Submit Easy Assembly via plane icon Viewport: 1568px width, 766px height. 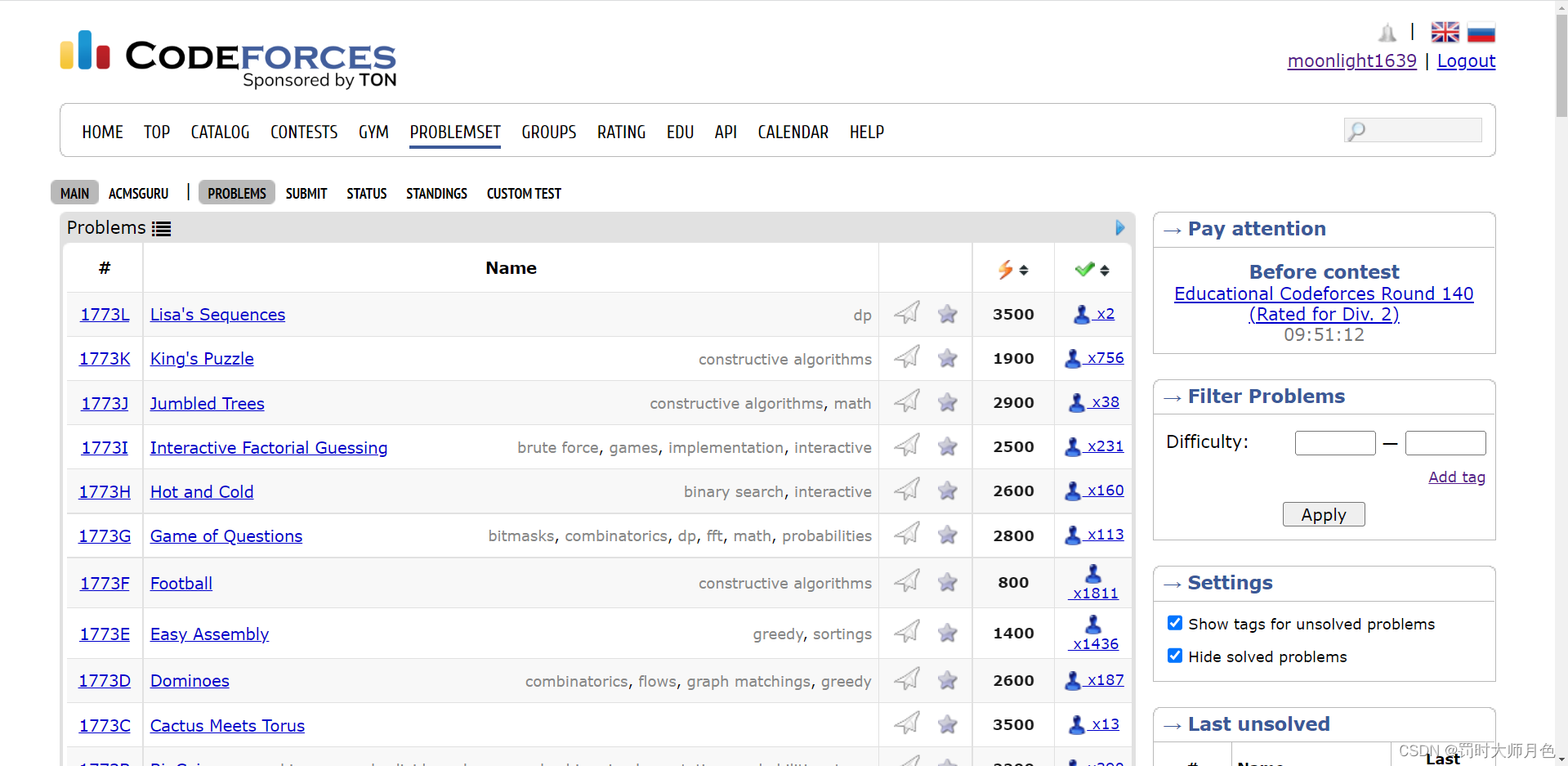907,632
